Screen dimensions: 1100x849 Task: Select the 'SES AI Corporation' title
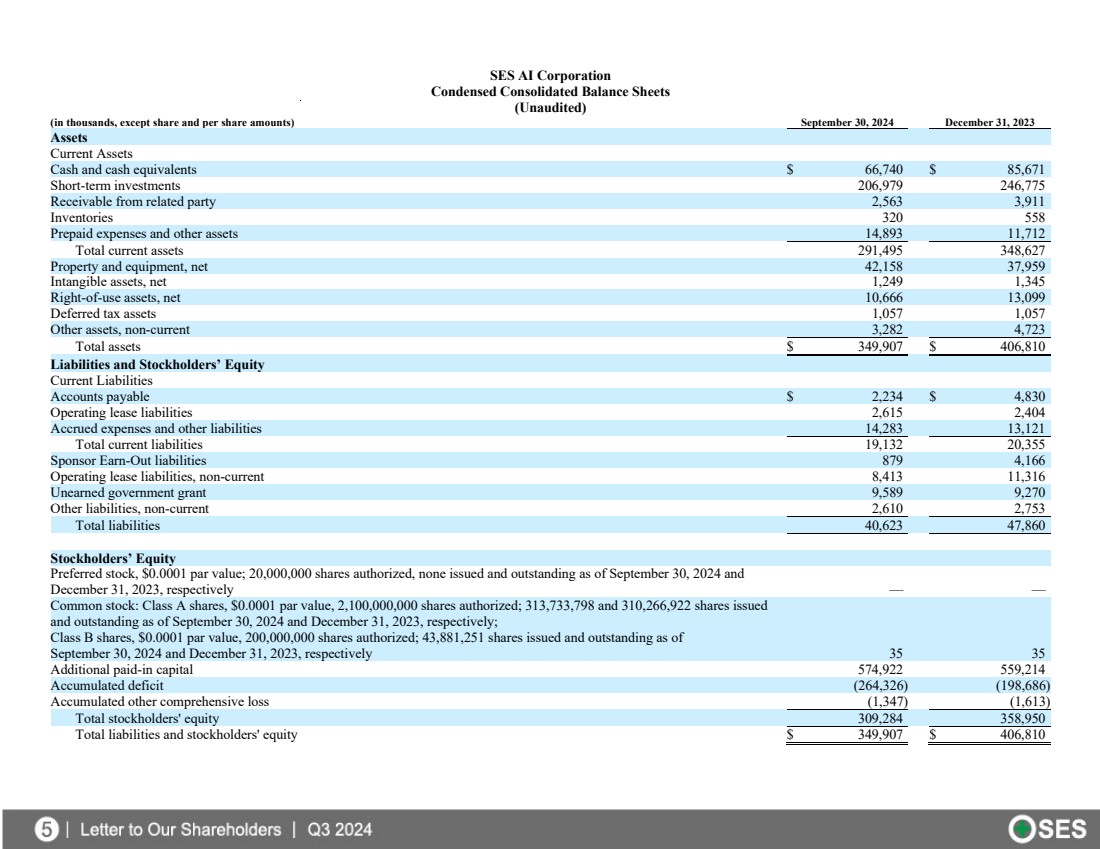(x=550, y=75)
